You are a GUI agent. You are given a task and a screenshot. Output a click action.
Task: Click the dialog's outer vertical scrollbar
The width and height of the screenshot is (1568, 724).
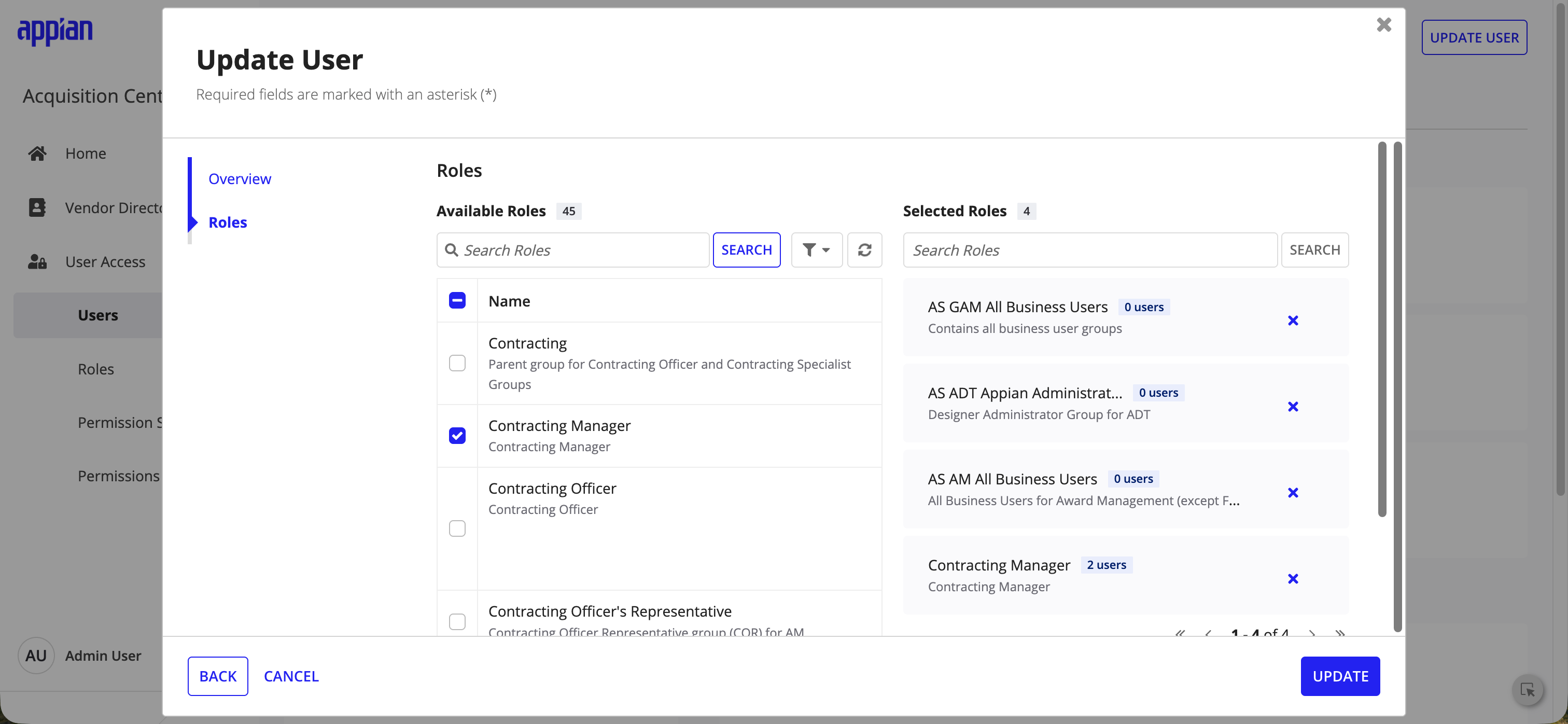pos(1397,387)
